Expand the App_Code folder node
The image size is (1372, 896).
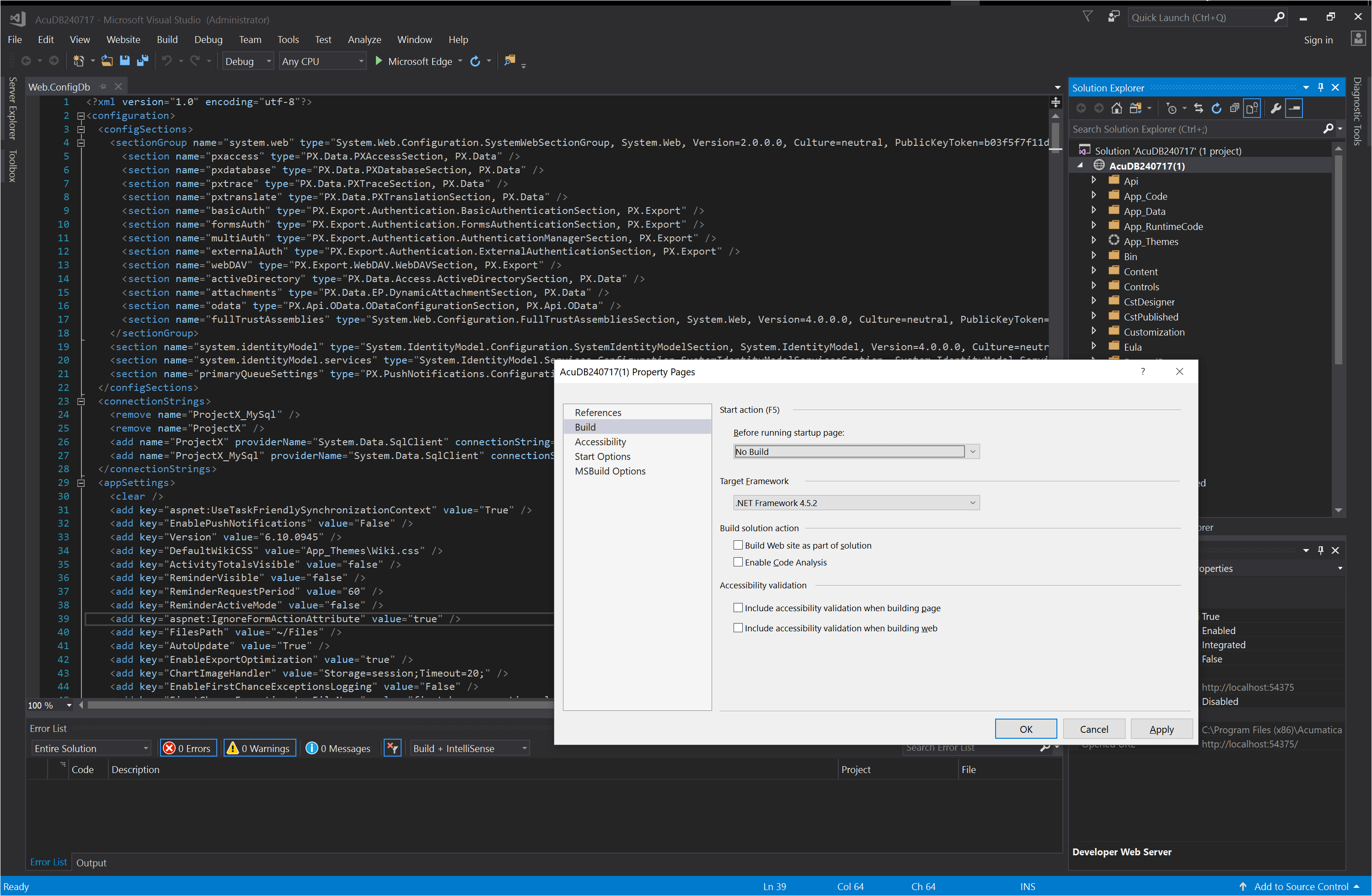tap(1093, 195)
